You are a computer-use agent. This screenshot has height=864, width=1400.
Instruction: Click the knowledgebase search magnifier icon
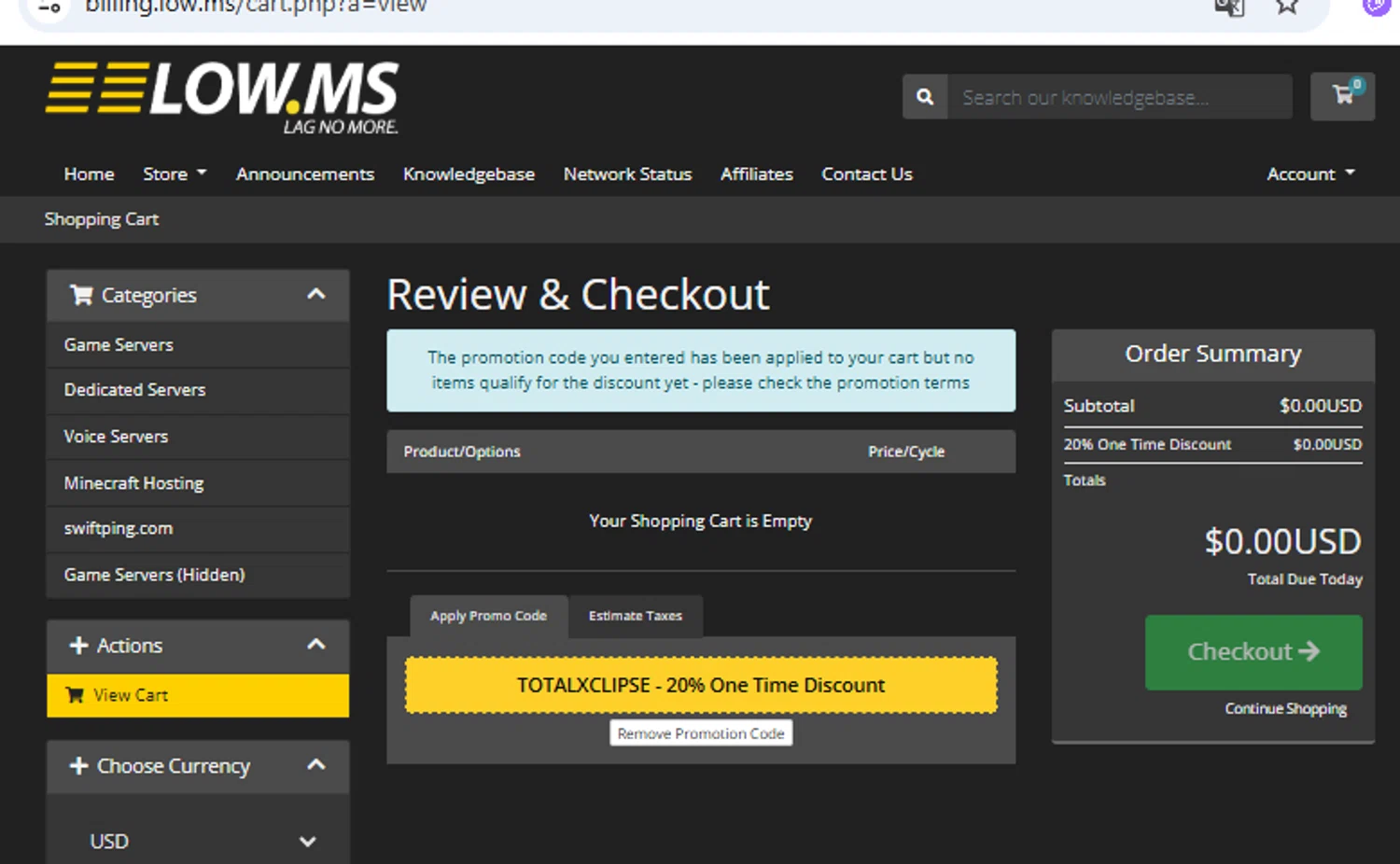coord(925,97)
